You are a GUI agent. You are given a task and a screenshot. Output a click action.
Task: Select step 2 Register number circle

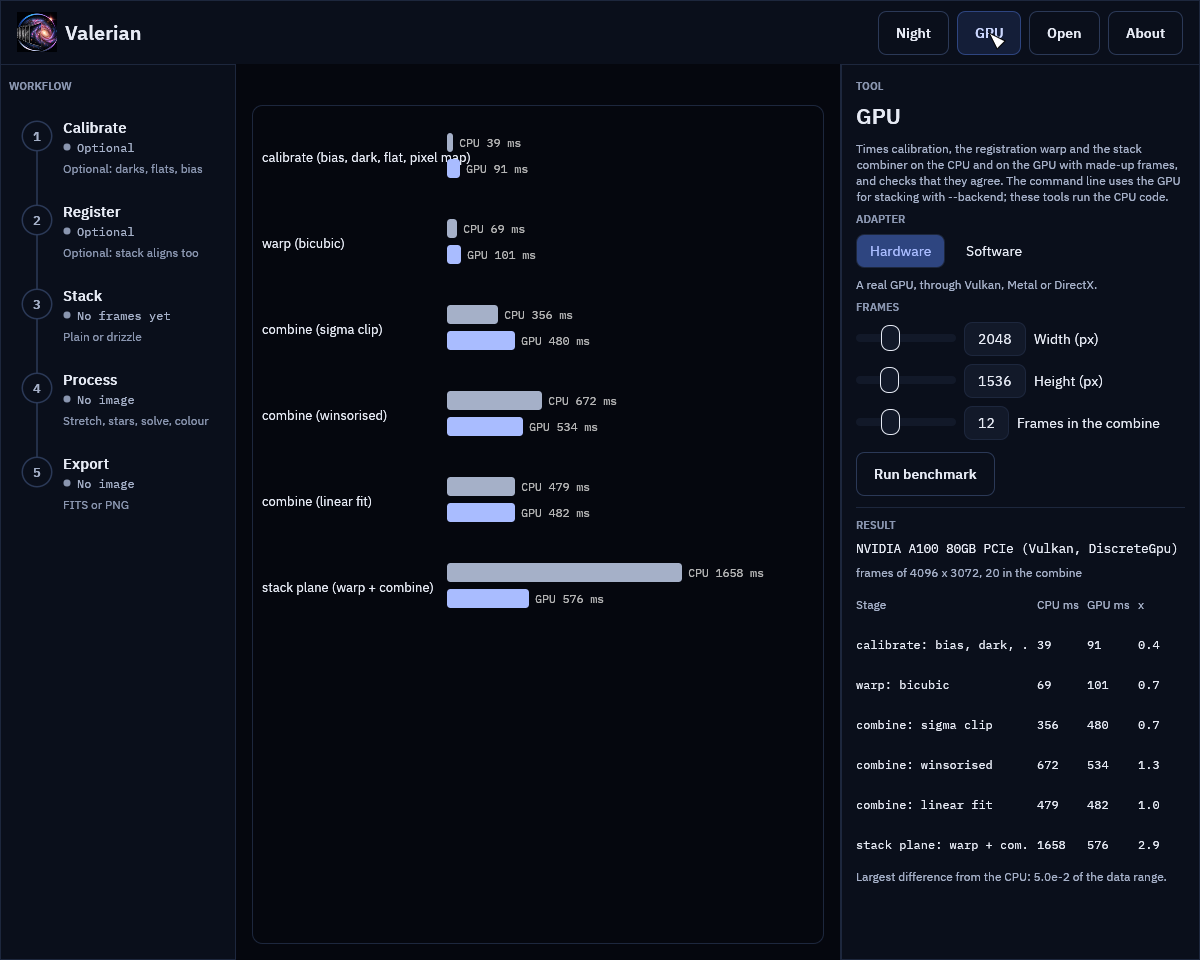(x=37, y=220)
